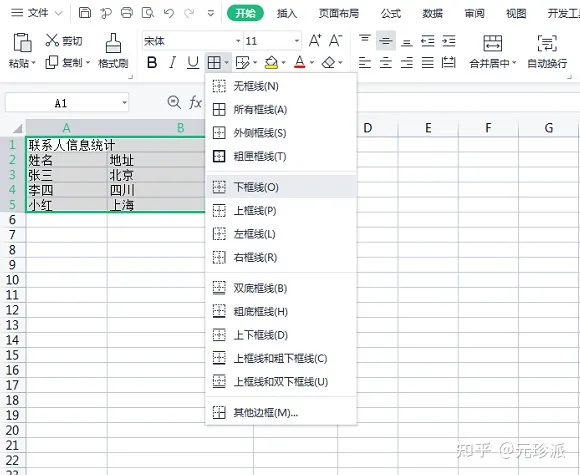Toggle Underline formatting
580x475 pixels.
(x=193, y=63)
